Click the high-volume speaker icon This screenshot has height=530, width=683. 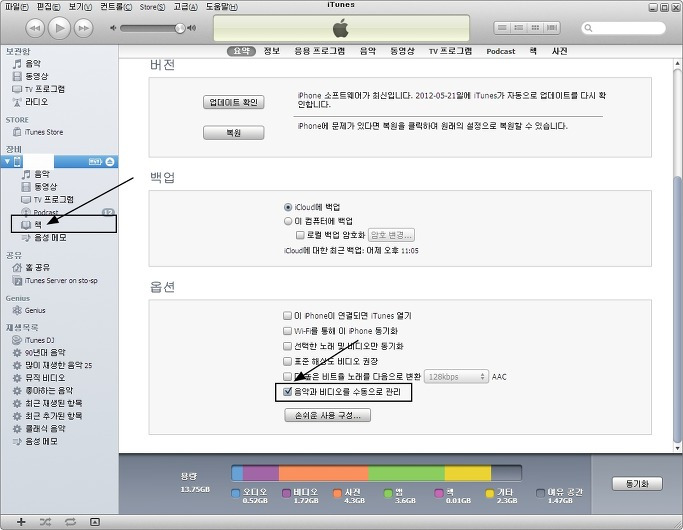click(192, 28)
